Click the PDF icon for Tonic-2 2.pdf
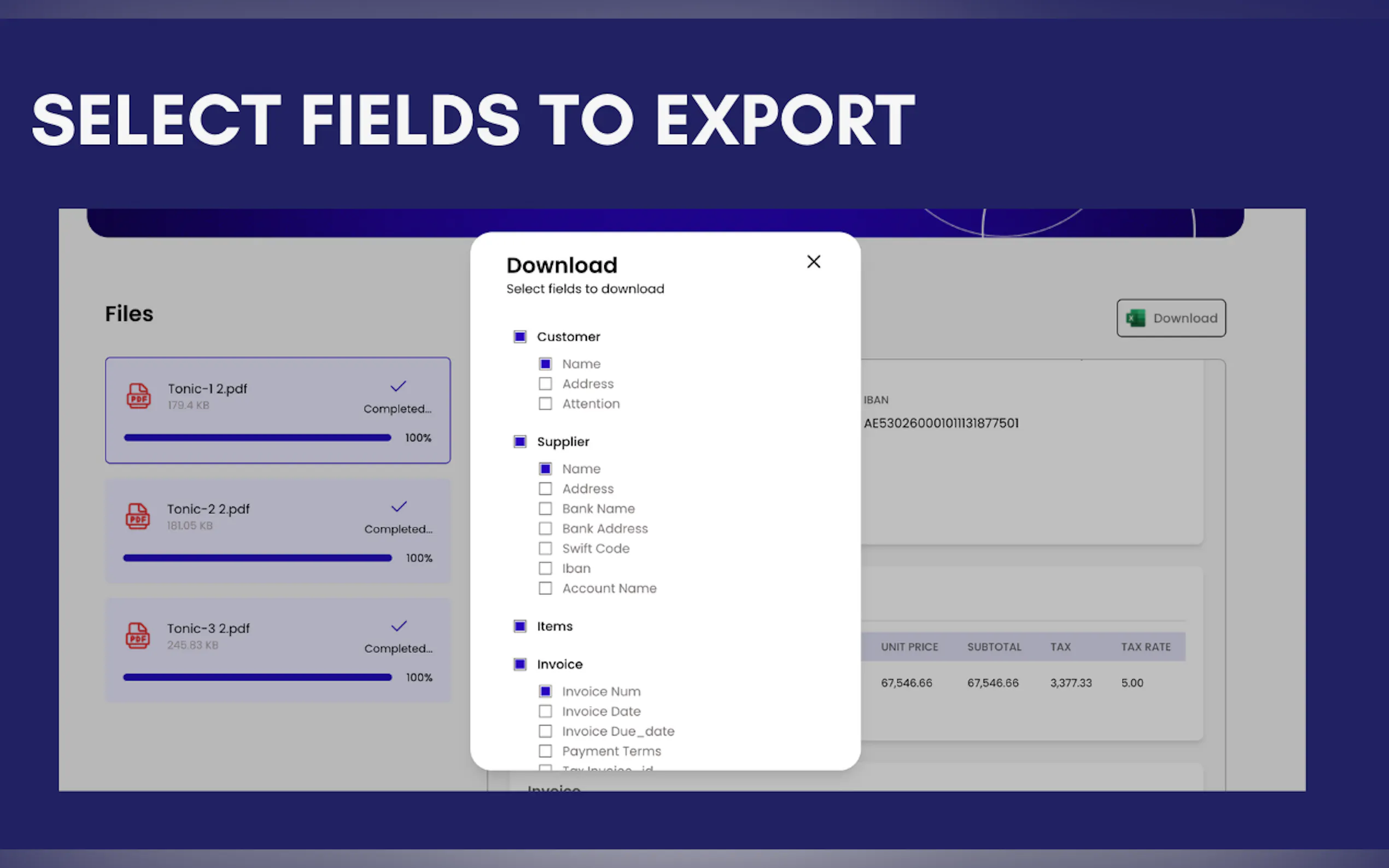The height and width of the screenshot is (868, 1389). pyautogui.click(x=138, y=516)
